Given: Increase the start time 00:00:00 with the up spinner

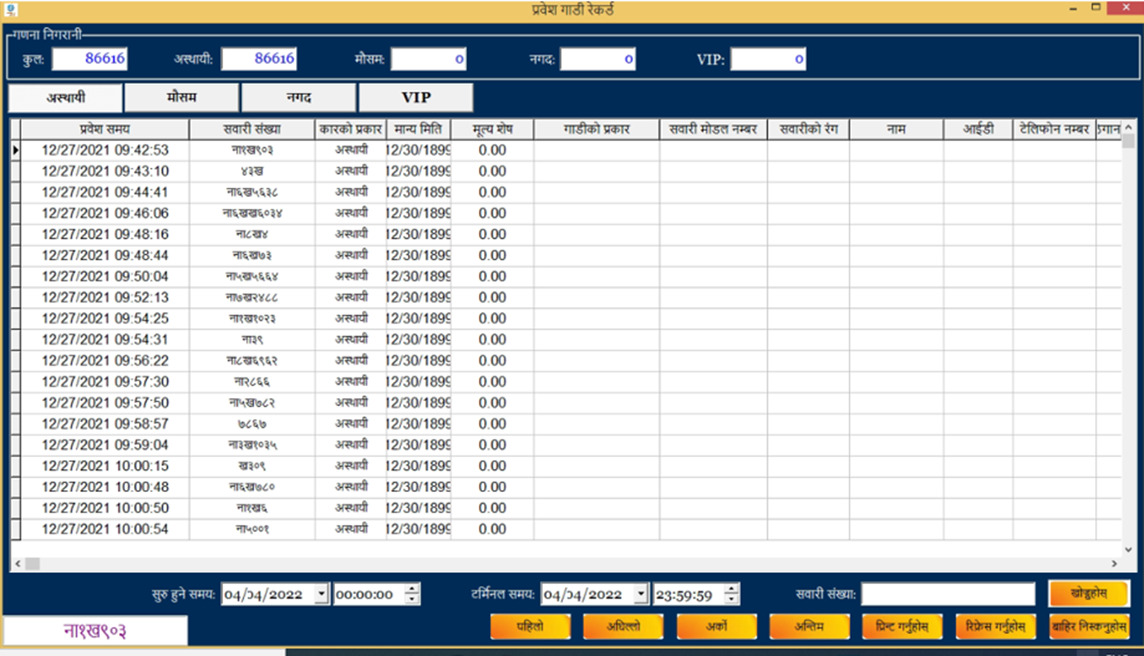Looking at the screenshot, I should pos(412,589).
